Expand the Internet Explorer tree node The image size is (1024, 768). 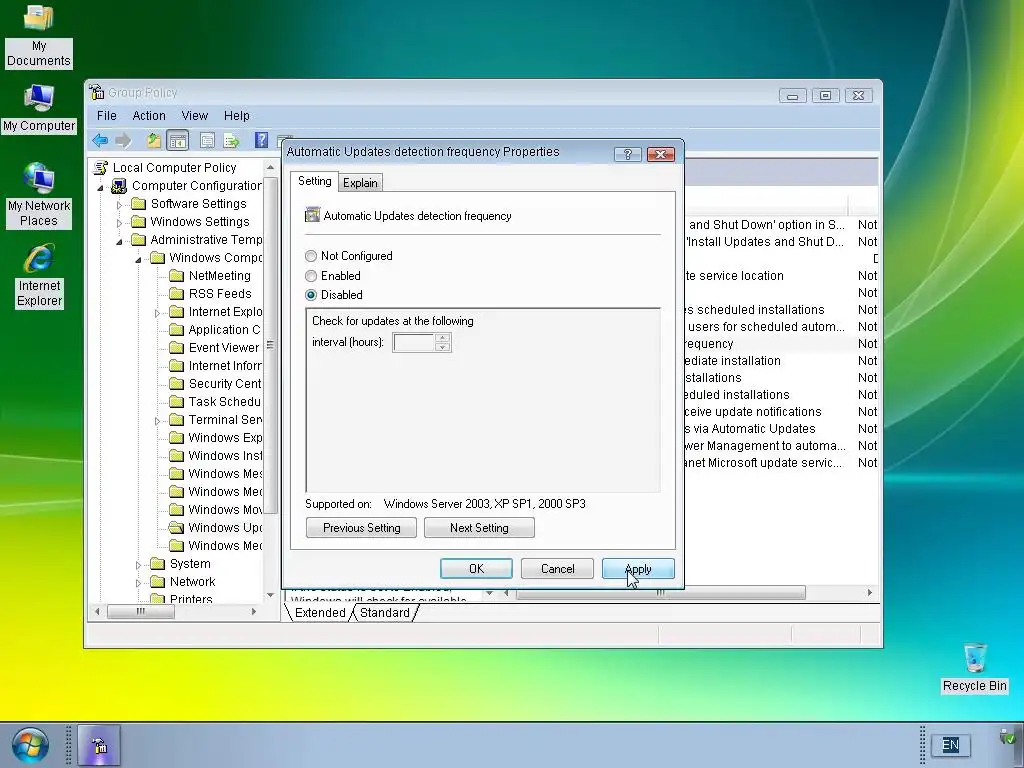pos(157,313)
